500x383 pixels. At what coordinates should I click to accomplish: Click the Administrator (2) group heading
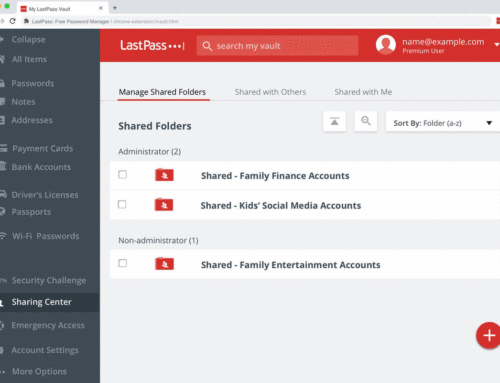(150, 152)
